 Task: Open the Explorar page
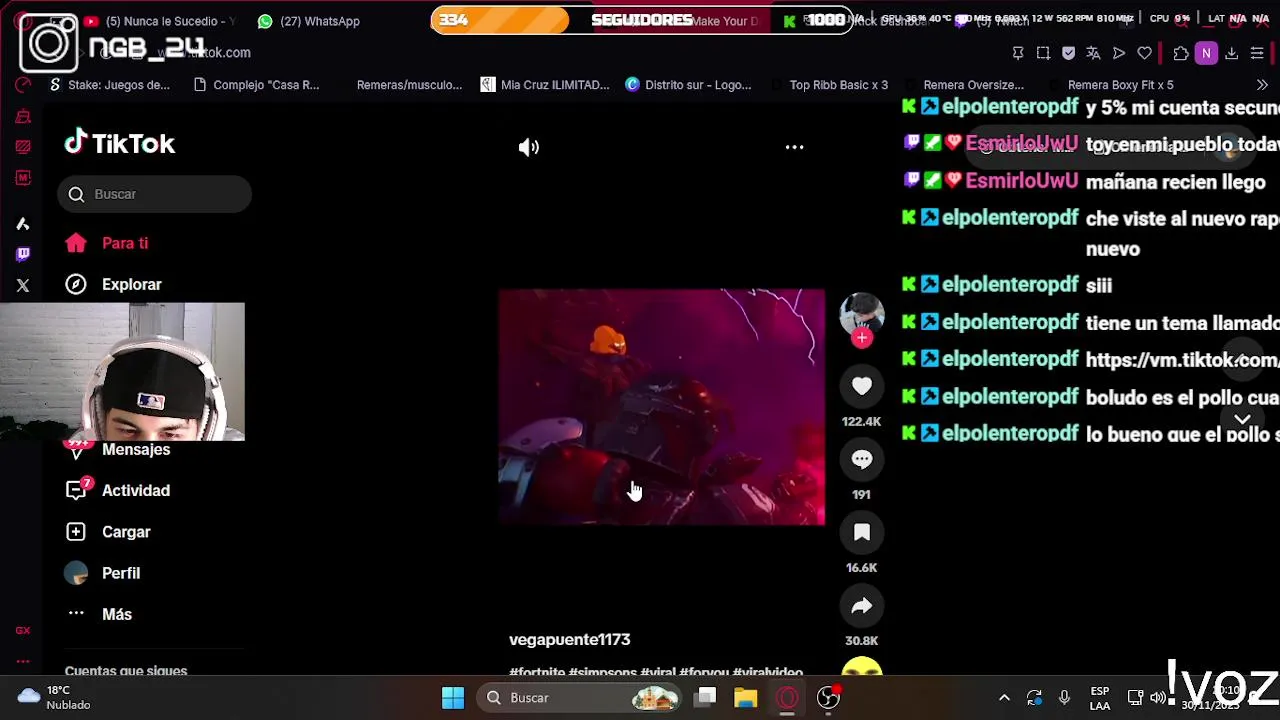coord(113,284)
